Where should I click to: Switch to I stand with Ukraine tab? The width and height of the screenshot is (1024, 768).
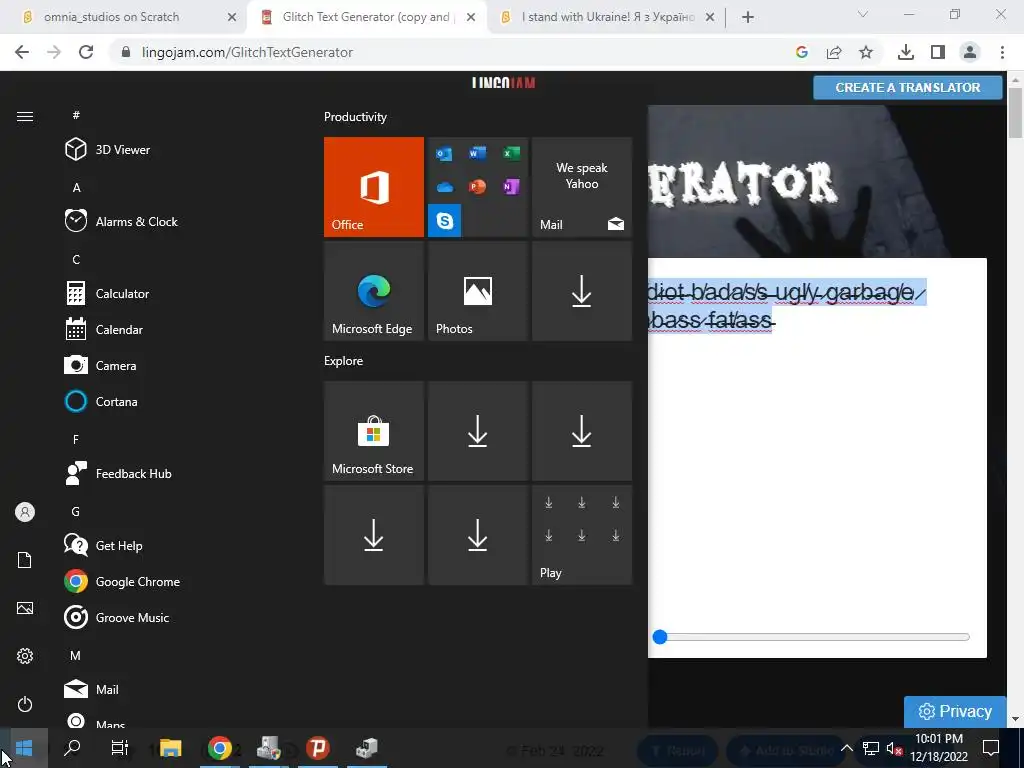pos(608,17)
